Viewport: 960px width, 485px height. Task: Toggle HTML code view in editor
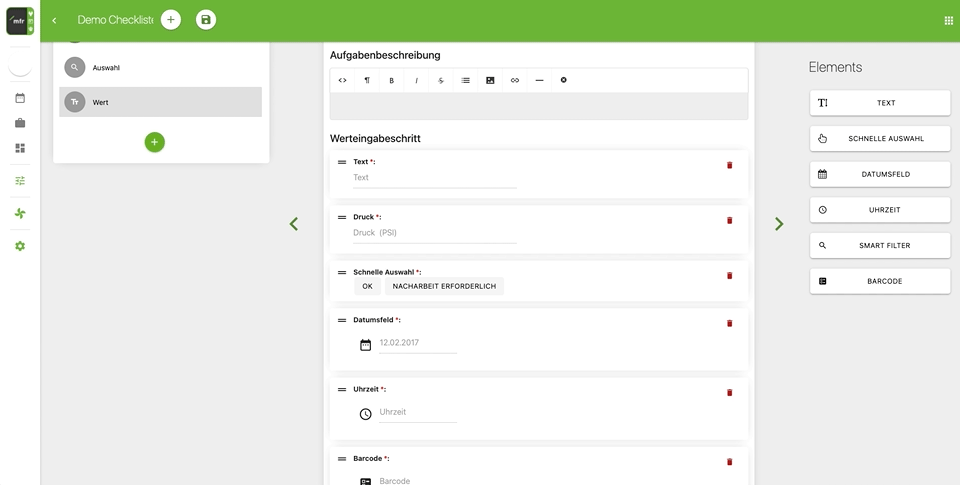point(342,80)
